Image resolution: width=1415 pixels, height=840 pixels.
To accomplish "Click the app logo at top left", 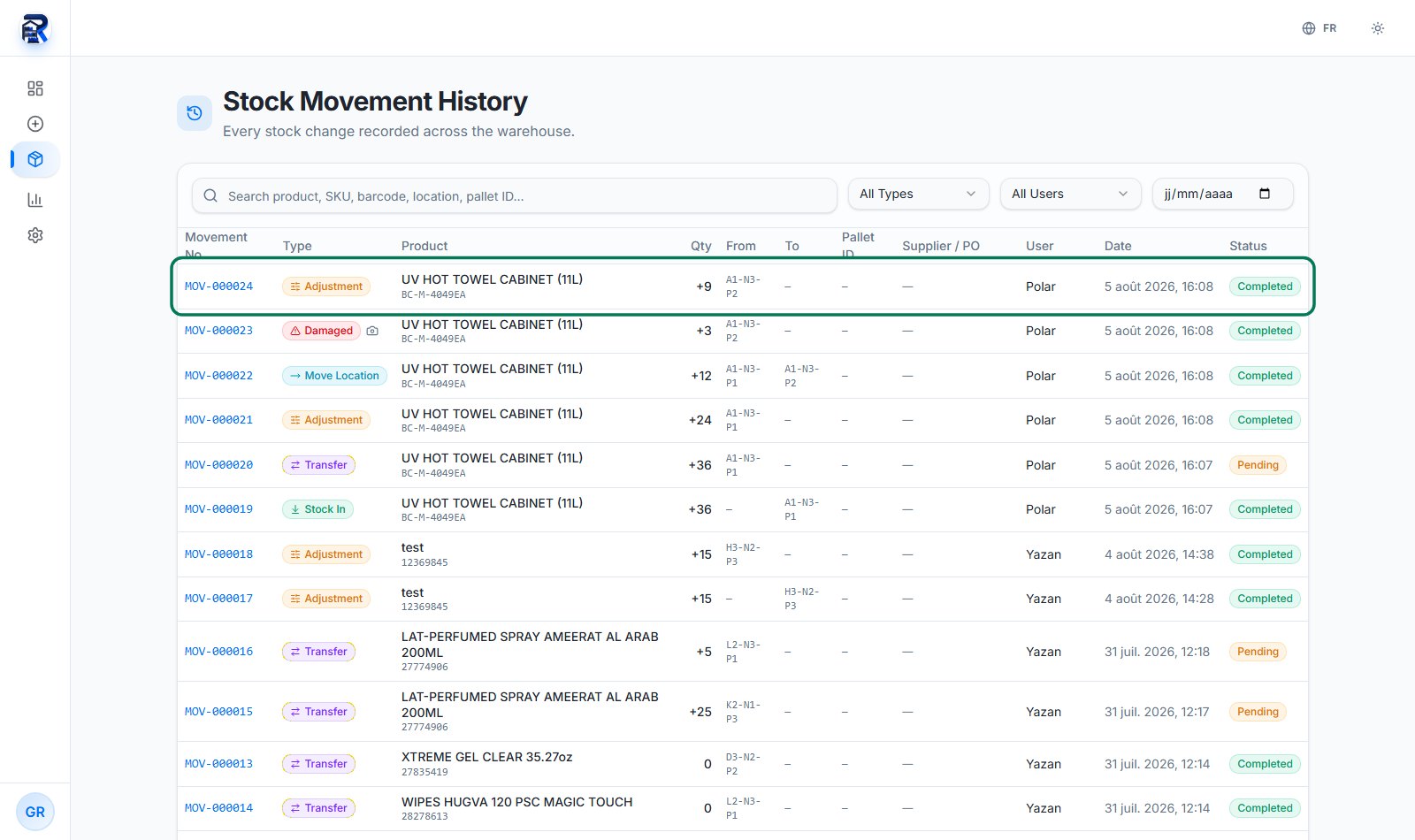I will (35, 28).
